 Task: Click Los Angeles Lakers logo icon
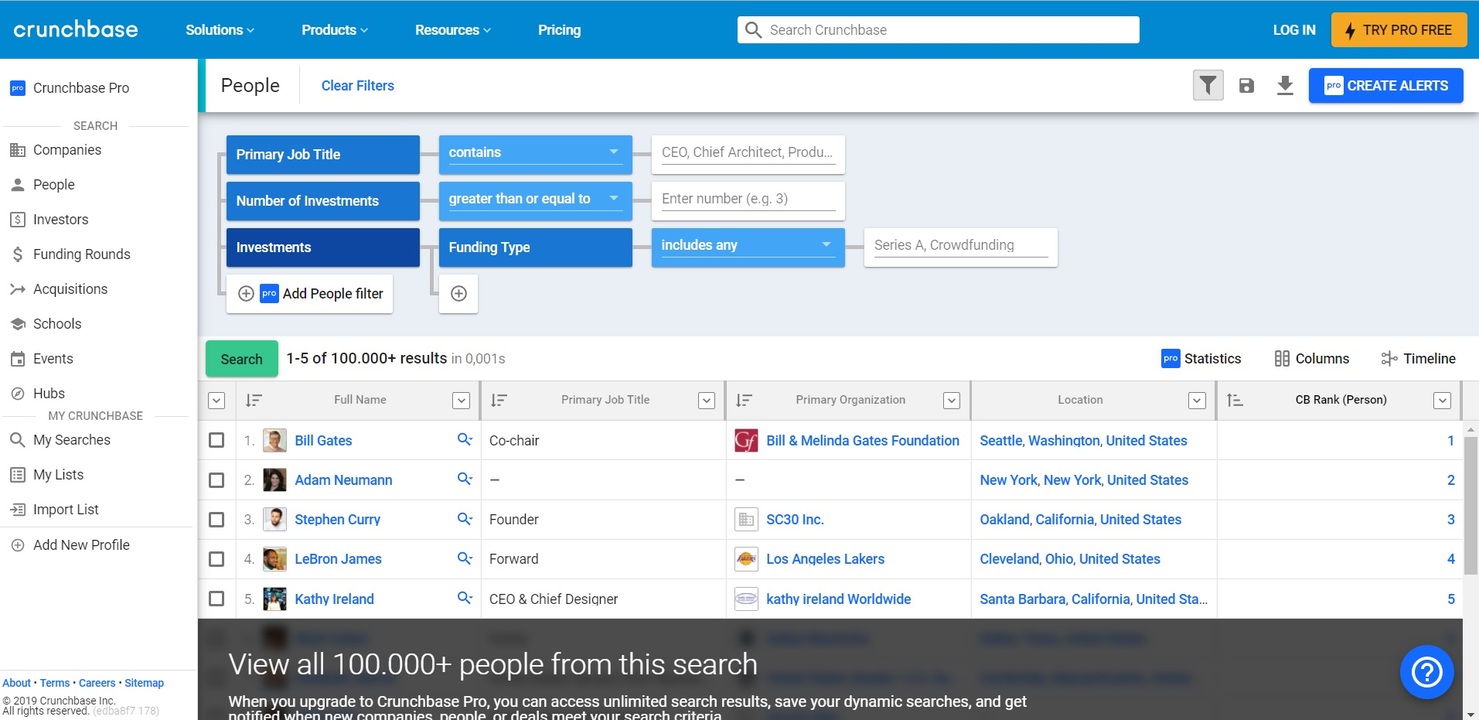pos(746,559)
